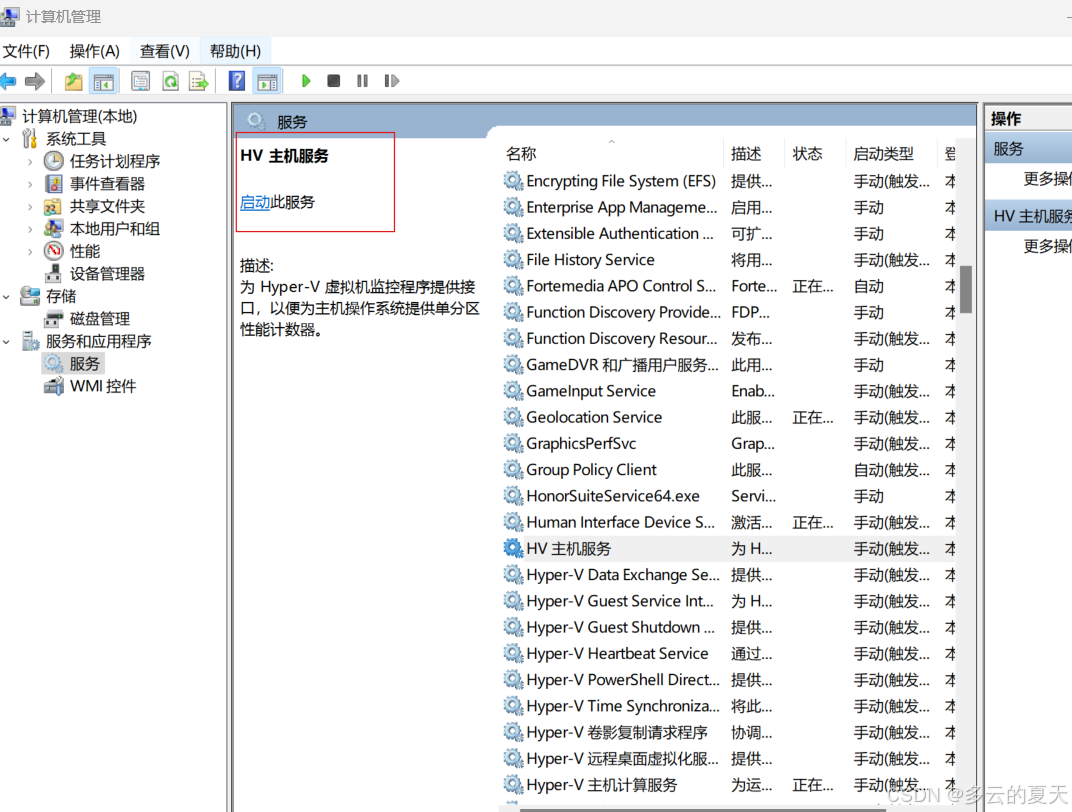Screen dimensions: 1072x812
Task: Open the 查看(V) menu
Action: (x=164, y=50)
